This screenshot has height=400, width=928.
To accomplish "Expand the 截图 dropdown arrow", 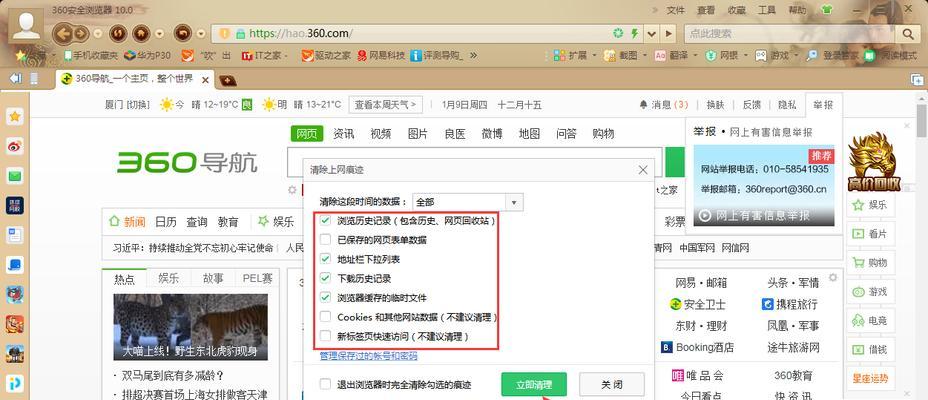I will click(643, 55).
